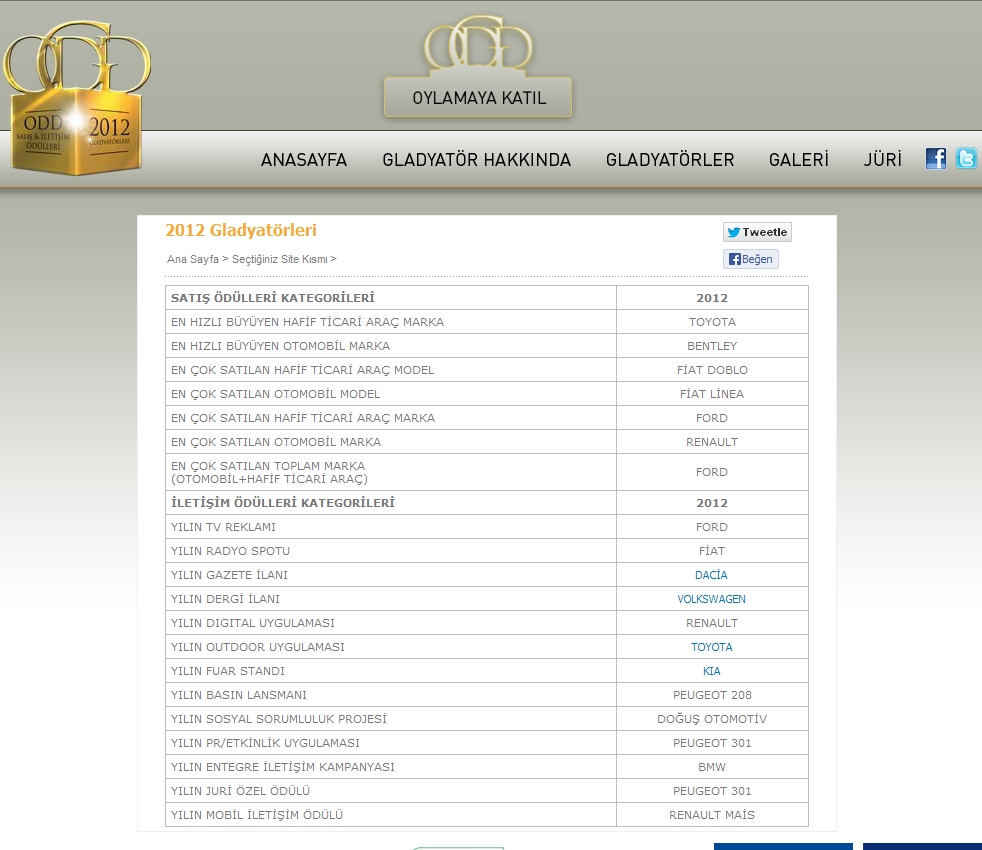Open TOYOTA link in Yılın Outdoor Uygulaması row
The height and width of the screenshot is (850, 982).
tap(711, 647)
